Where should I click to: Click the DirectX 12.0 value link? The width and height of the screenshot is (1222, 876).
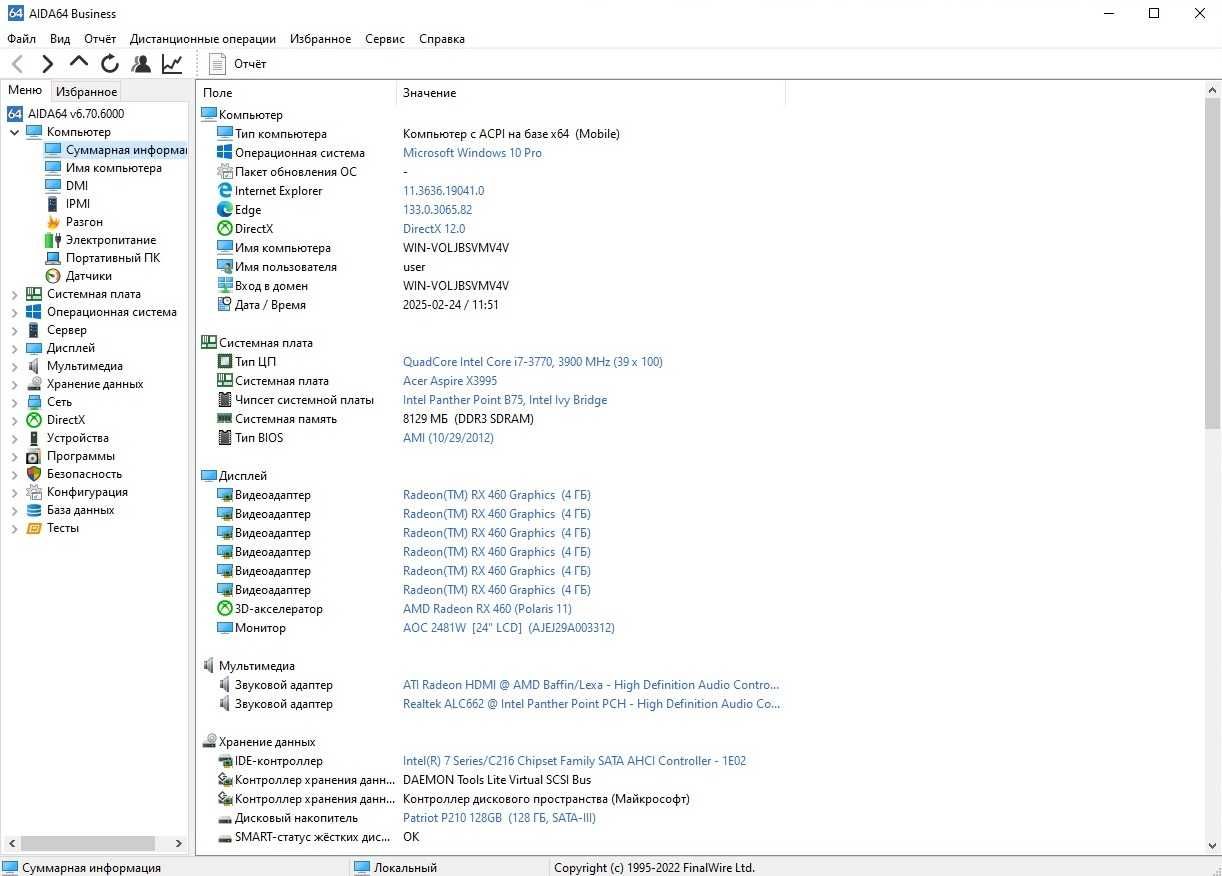pyautogui.click(x=434, y=229)
